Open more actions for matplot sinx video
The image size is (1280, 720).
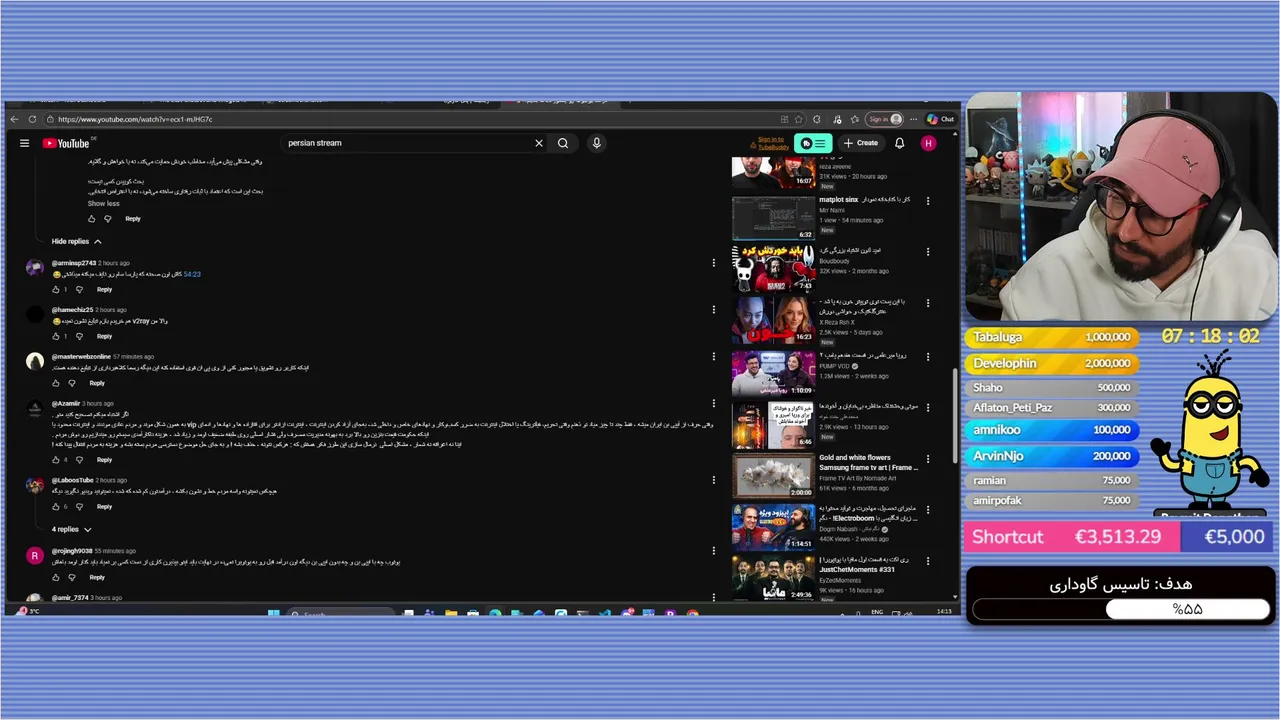[x=928, y=201]
